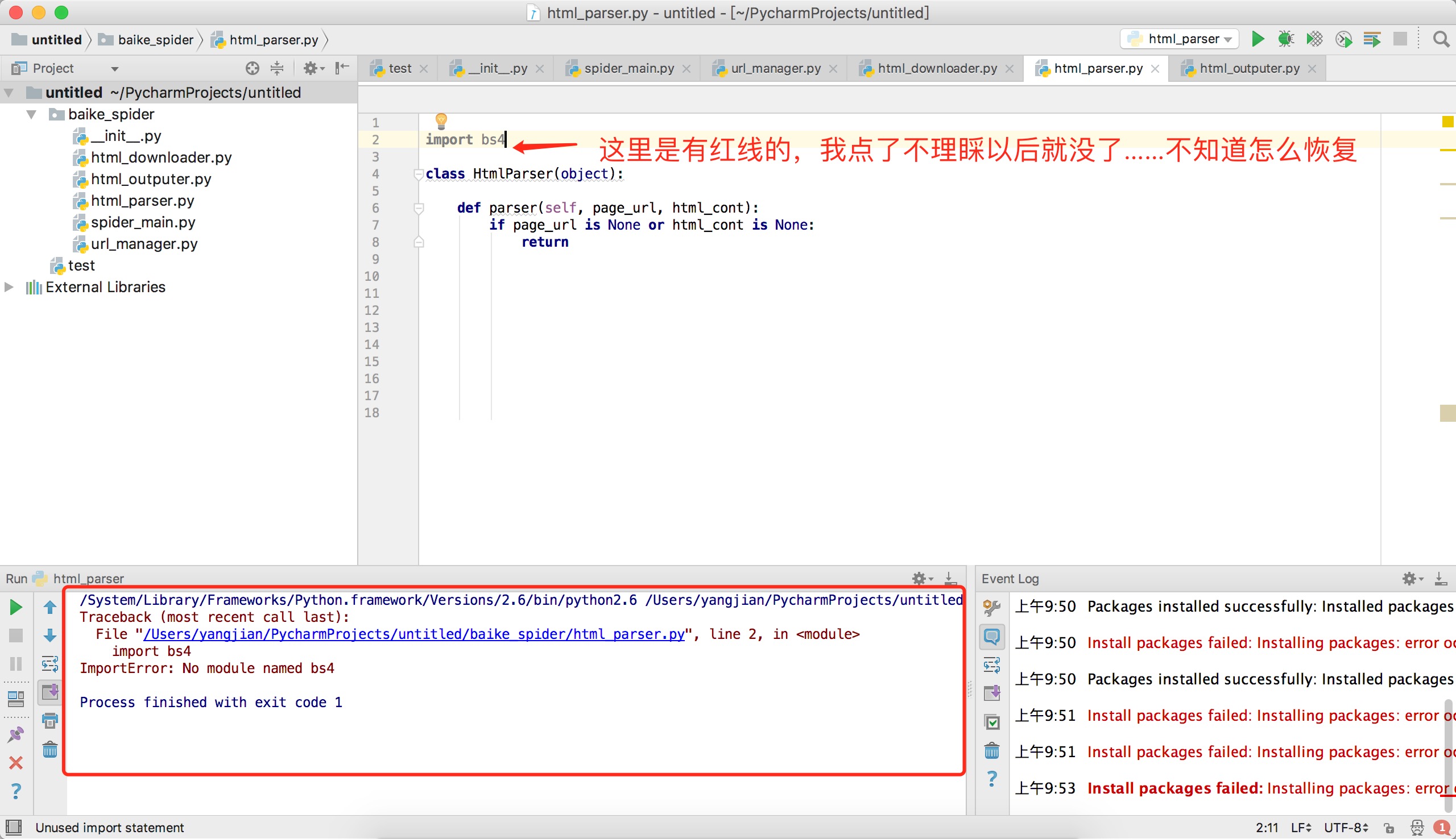Open the test editor tab
Screen dimensions: 1456x839
[399, 69]
